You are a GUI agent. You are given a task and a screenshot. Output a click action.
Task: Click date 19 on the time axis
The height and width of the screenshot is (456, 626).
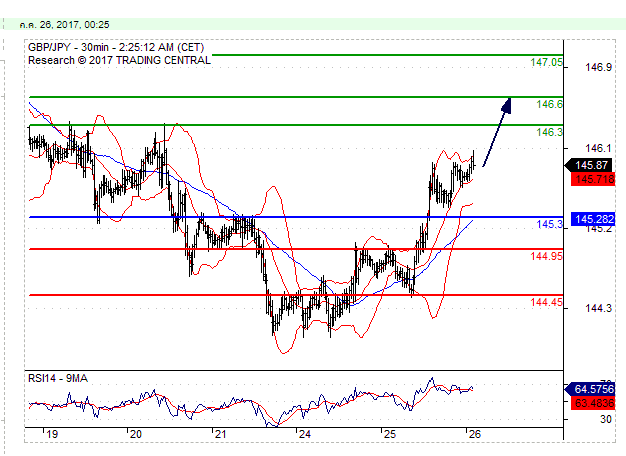(50, 434)
